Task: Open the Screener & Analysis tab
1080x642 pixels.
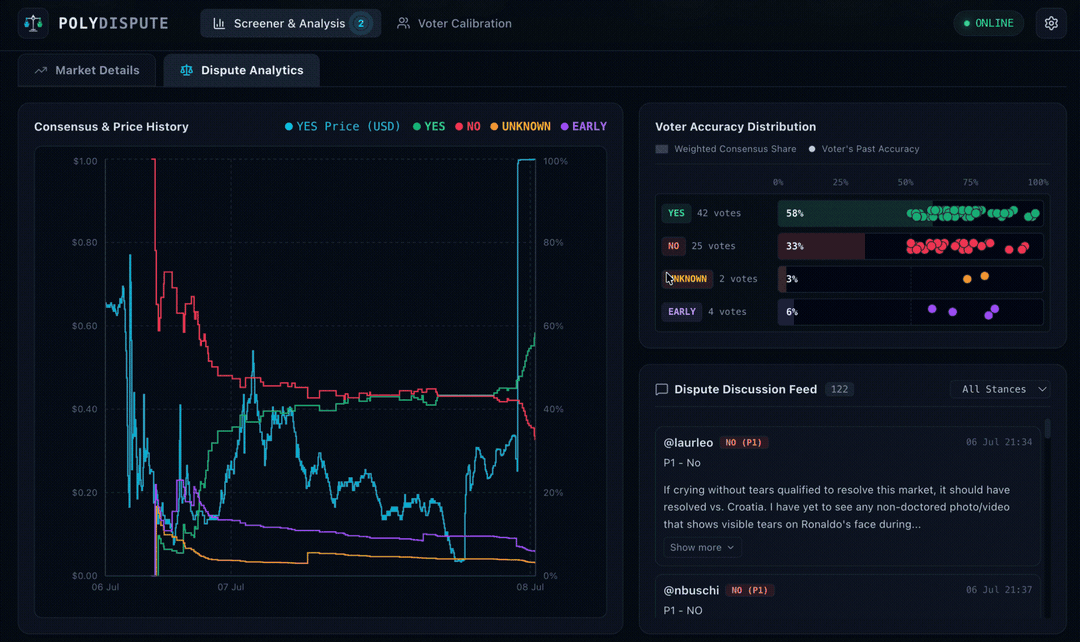Action: 291,23
